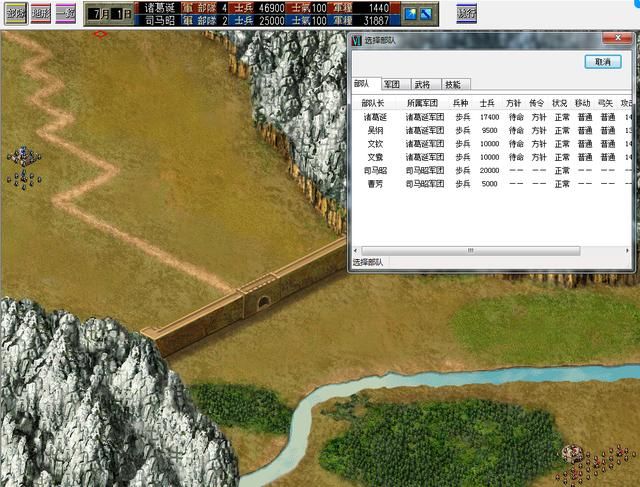The height and width of the screenshot is (487, 640).
Task: Click the 地形 terrain button
Action: point(40,14)
